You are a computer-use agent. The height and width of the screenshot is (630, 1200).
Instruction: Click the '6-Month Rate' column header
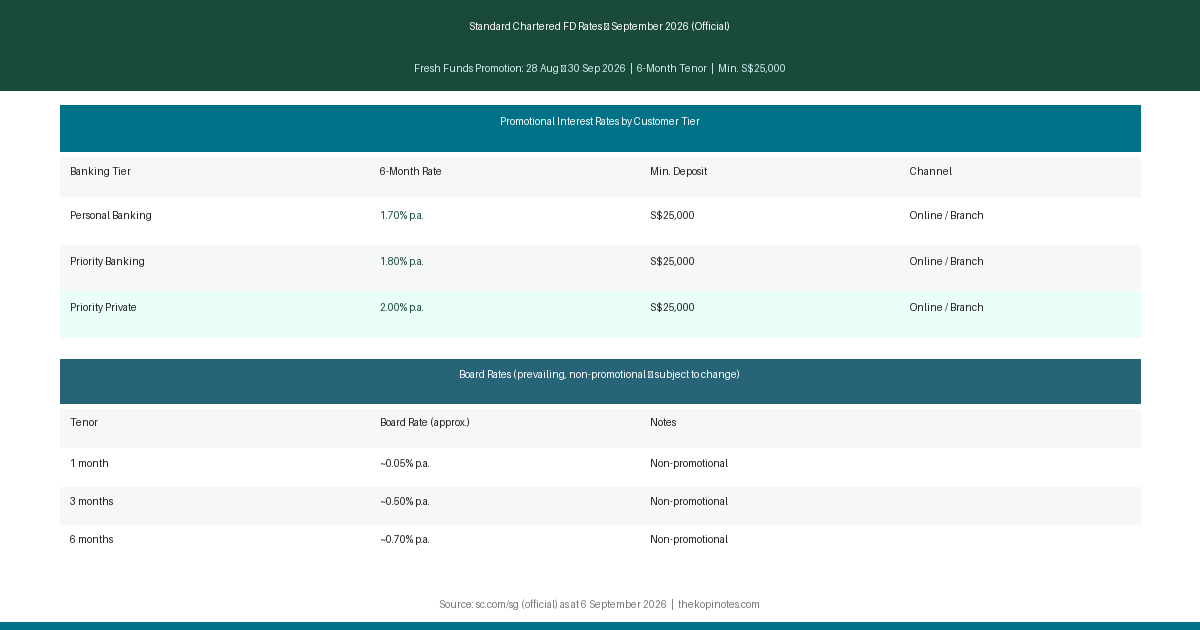coord(410,171)
